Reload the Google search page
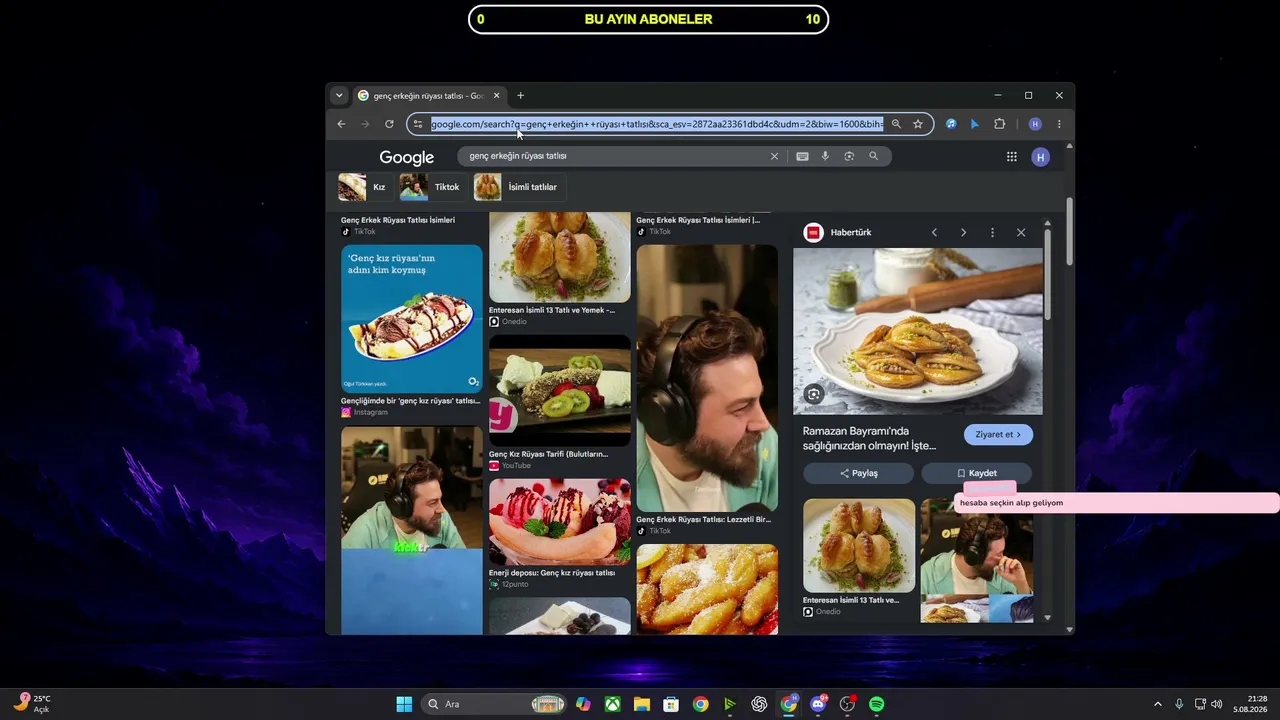 tap(389, 124)
